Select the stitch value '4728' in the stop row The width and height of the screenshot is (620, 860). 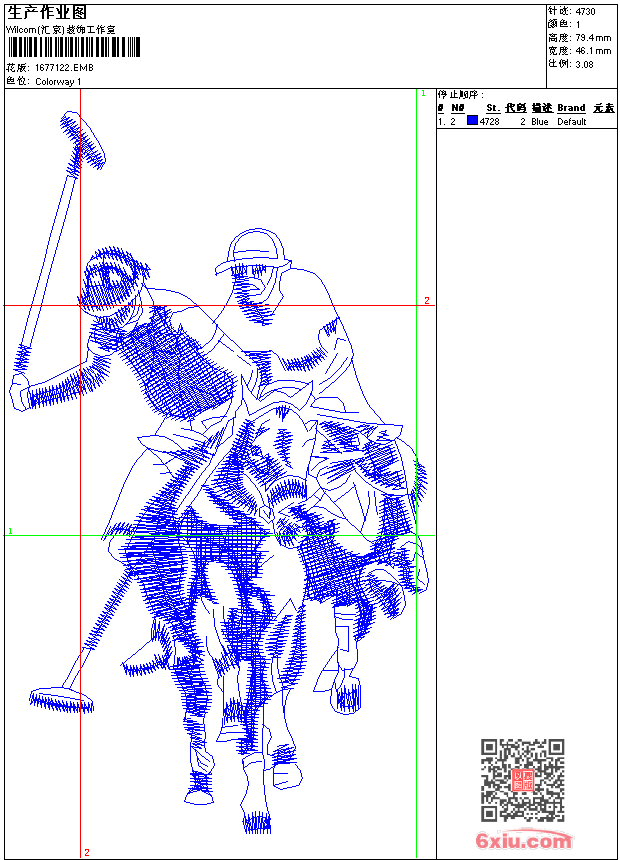pyautogui.click(x=489, y=122)
